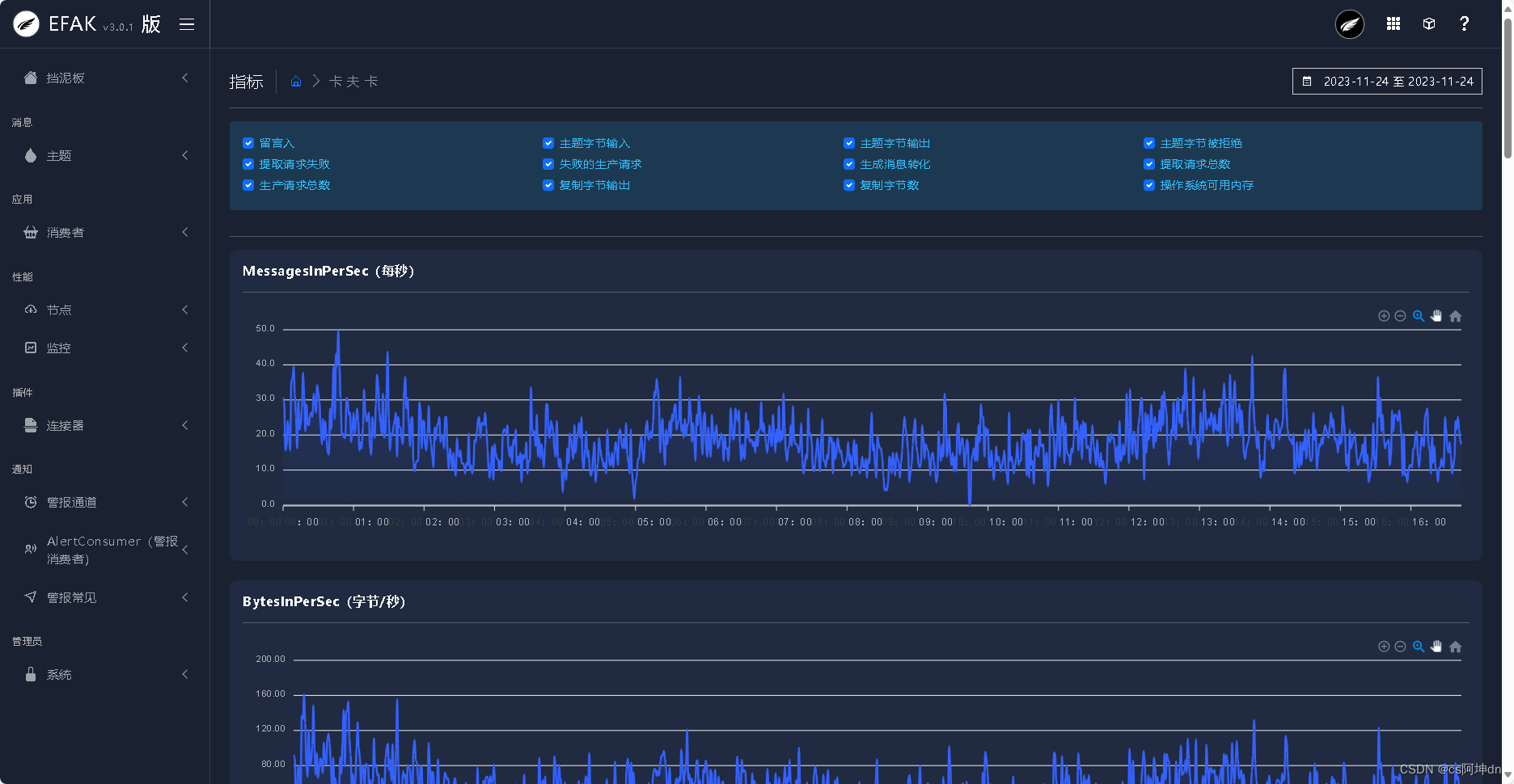The image size is (1514, 784).
Task: Click the home breadcrumb icon next to 指标
Action: [296, 81]
